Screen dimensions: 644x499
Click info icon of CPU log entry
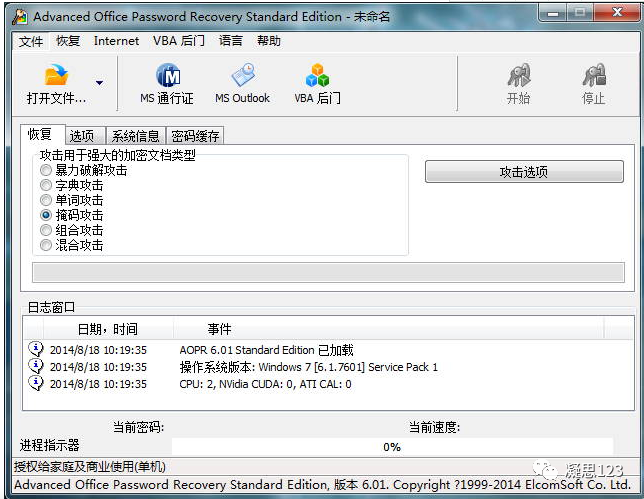(x=36, y=383)
